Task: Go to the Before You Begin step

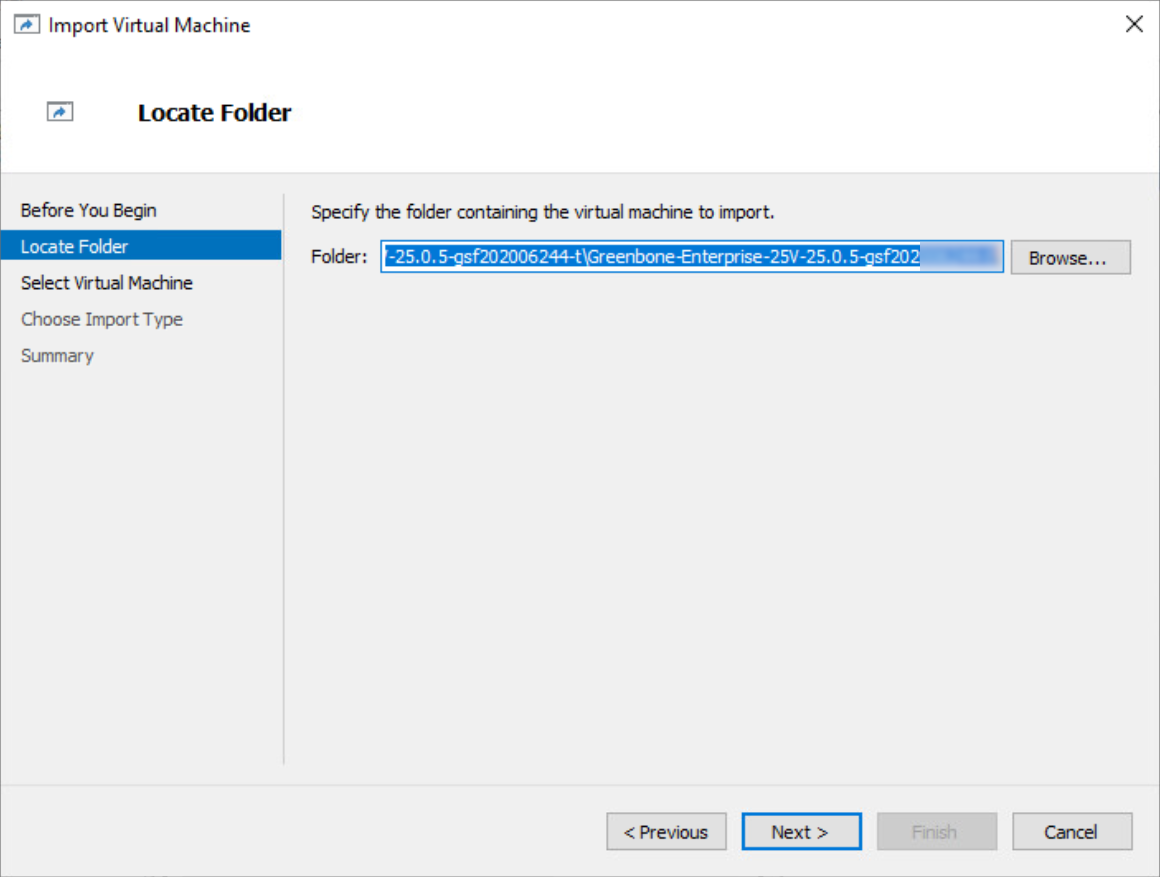Action: point(88,210)
